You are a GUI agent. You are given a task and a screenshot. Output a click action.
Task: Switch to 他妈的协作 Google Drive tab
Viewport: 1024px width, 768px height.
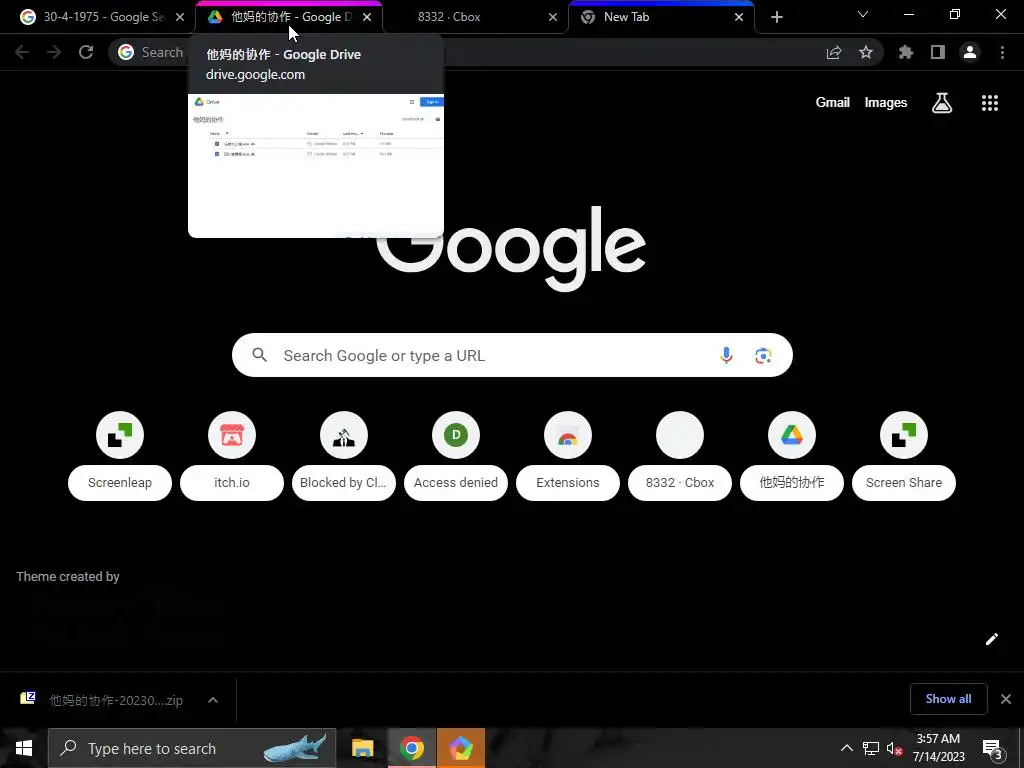point(281,17)
